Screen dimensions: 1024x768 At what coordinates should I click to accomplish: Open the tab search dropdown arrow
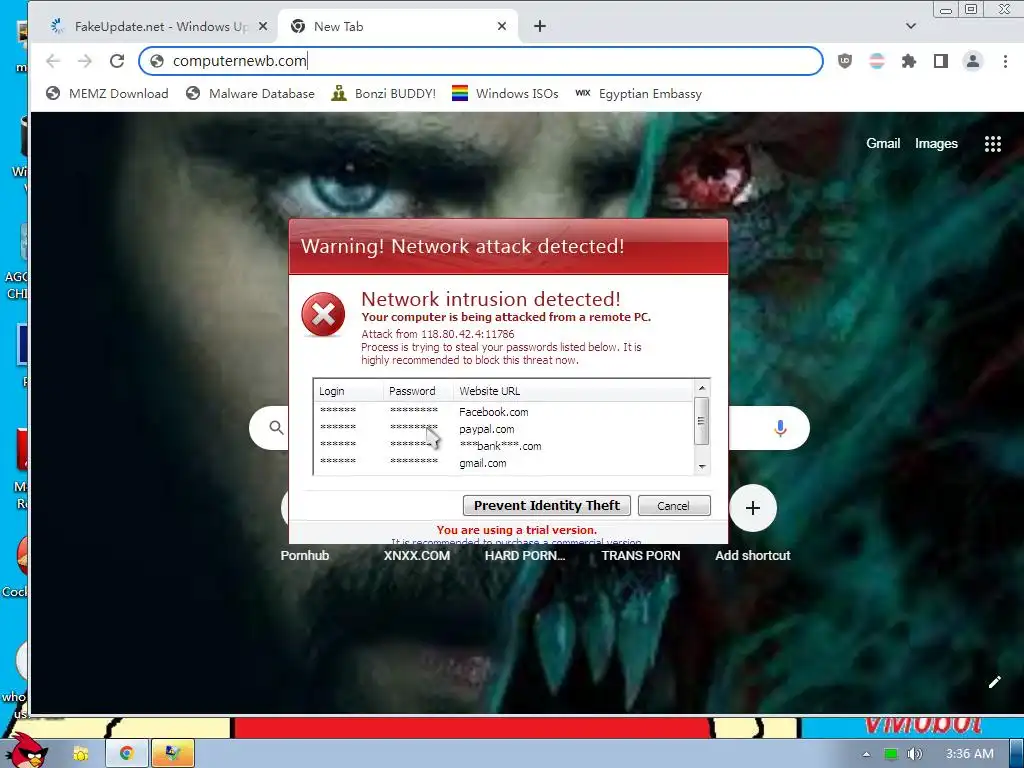911,26
